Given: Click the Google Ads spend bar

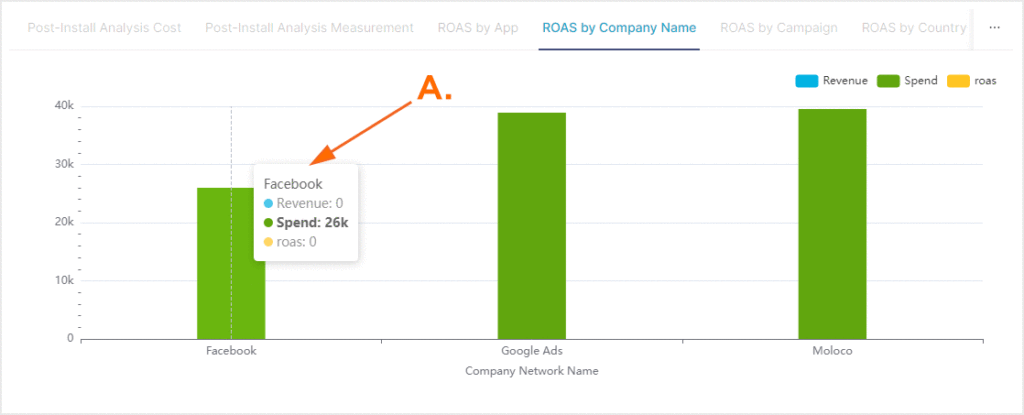Looking at the screenshot, I should coord(532,226).
